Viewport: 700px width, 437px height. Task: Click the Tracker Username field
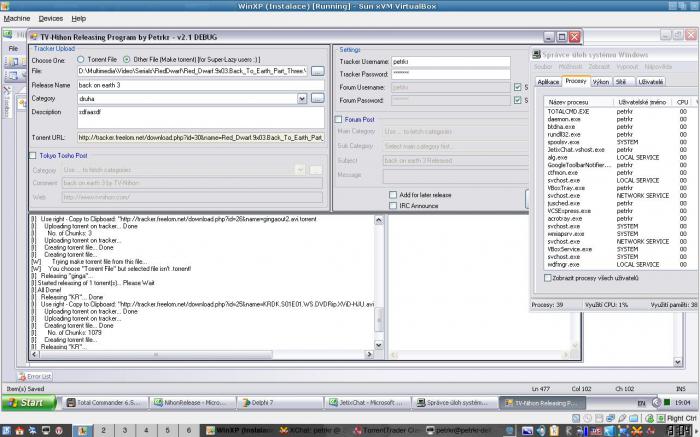coord(451,62)
